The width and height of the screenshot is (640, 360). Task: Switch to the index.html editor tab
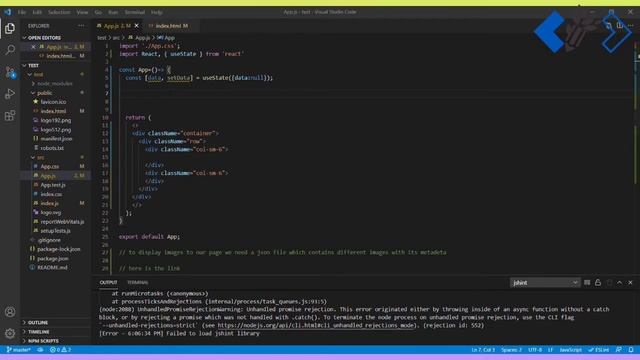click(x=169, y=26)
